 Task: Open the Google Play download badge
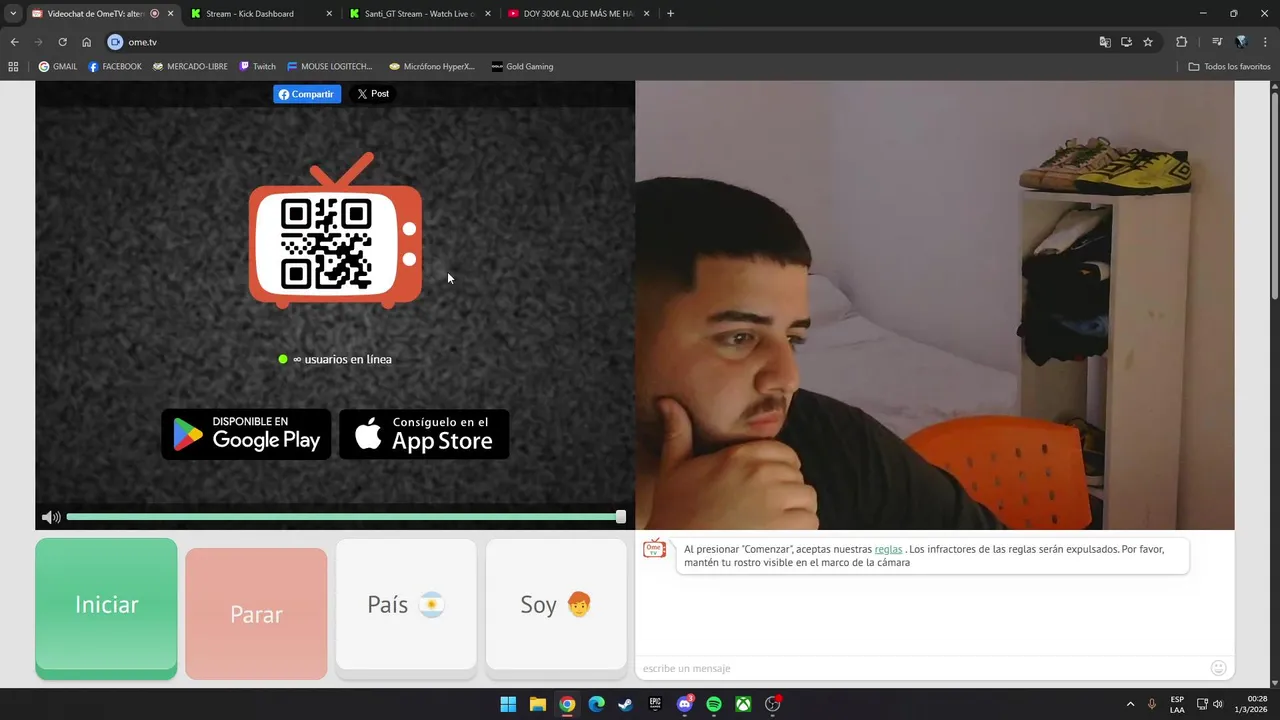[246, 434]
